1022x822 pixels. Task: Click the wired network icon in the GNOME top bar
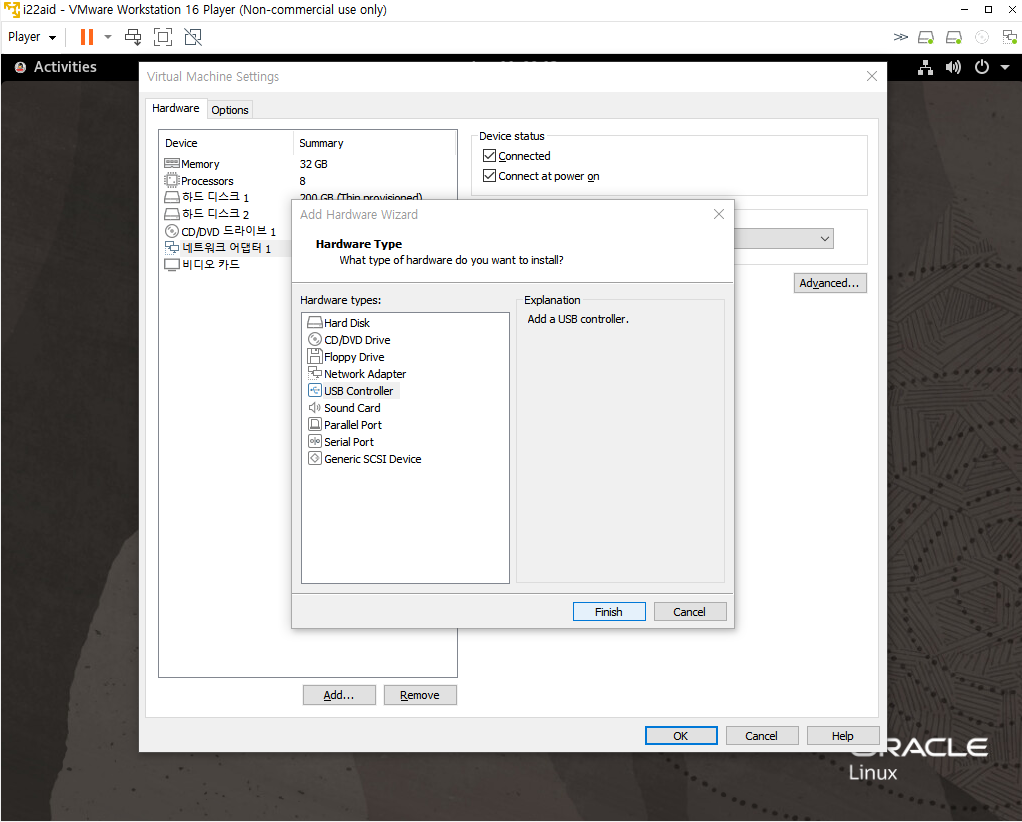click(926, 67)
